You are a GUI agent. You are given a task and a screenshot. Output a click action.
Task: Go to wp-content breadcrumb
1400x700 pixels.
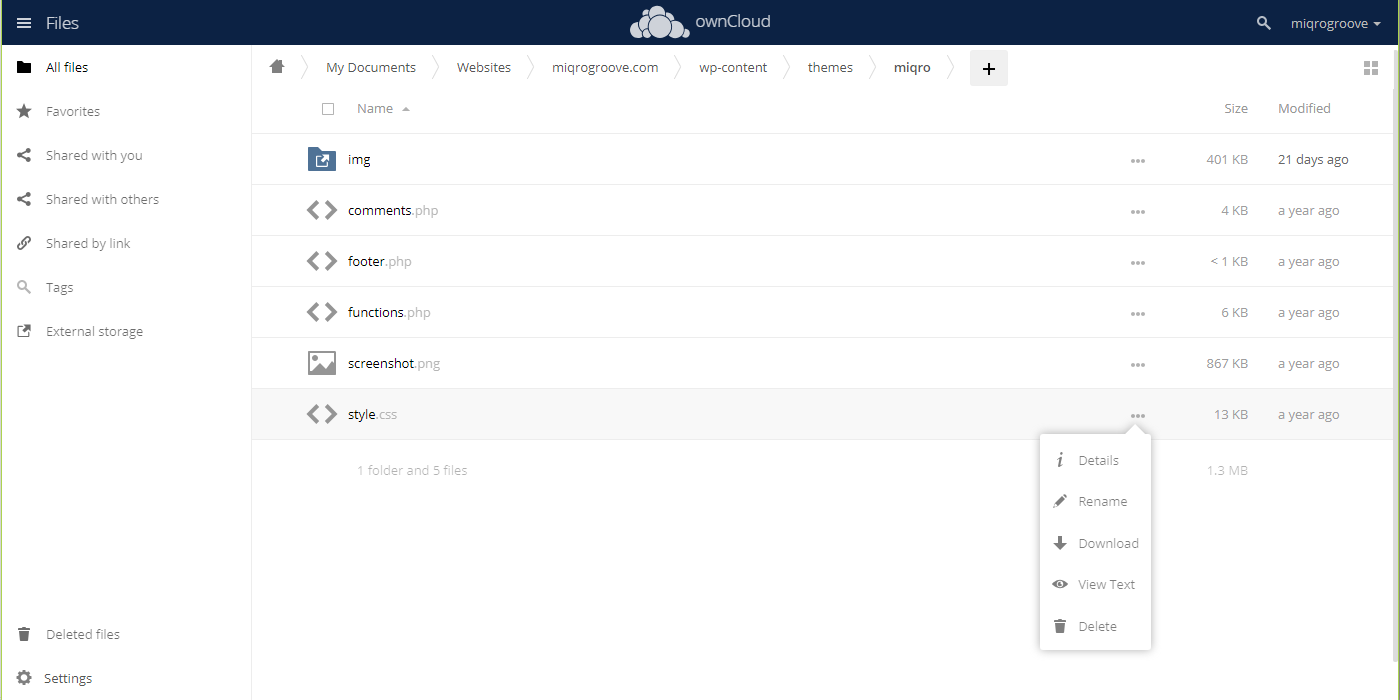[x=733, y=68]
